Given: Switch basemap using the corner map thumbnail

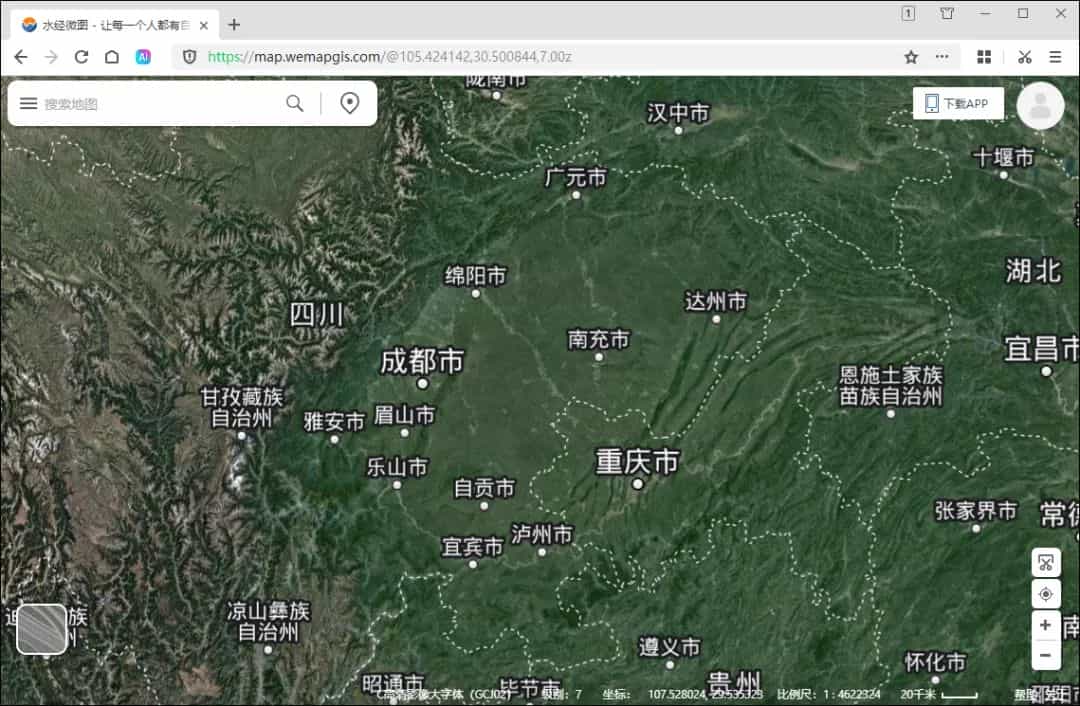Looking at the screenshot, I should coord(43,629).
